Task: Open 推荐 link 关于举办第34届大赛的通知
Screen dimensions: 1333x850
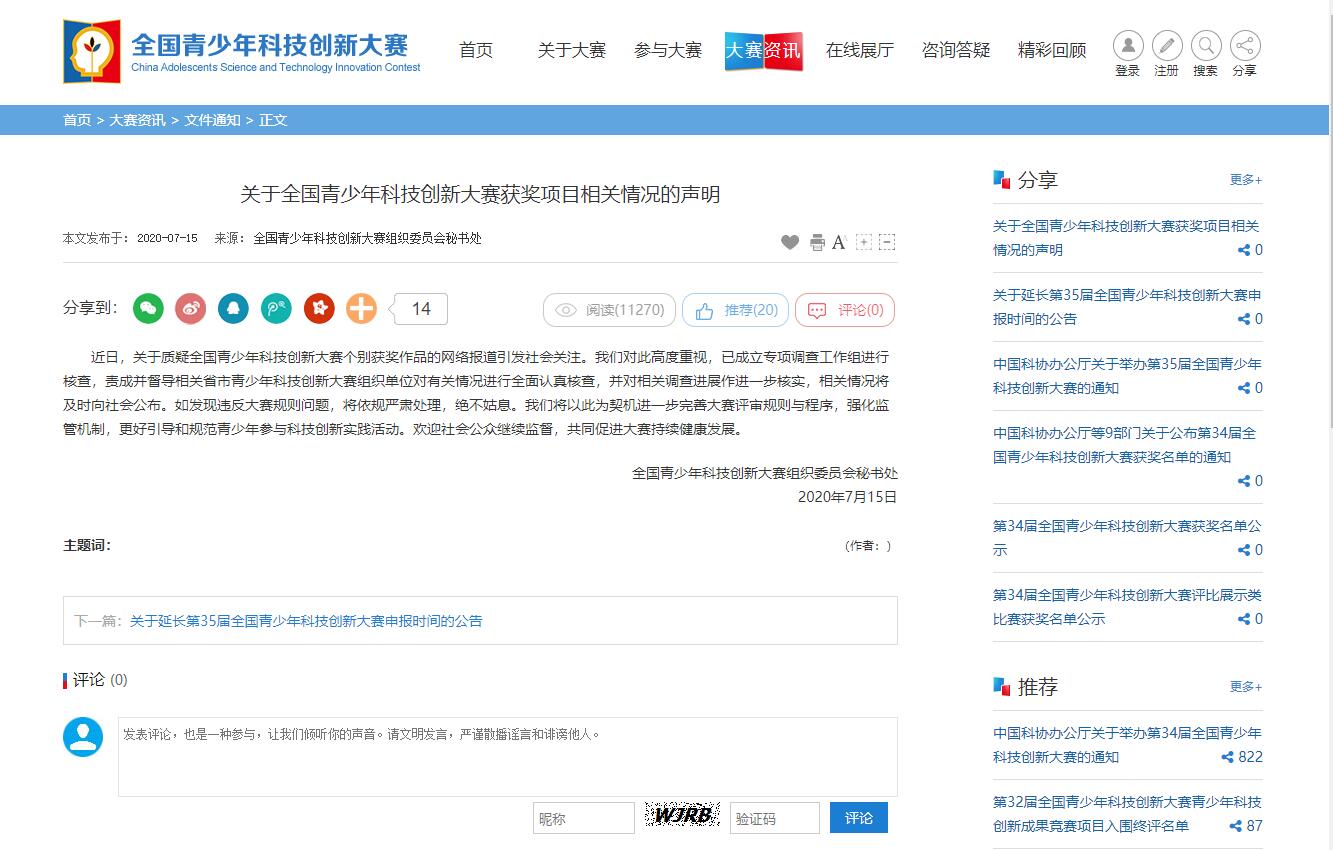Action: pos(1127,745)
